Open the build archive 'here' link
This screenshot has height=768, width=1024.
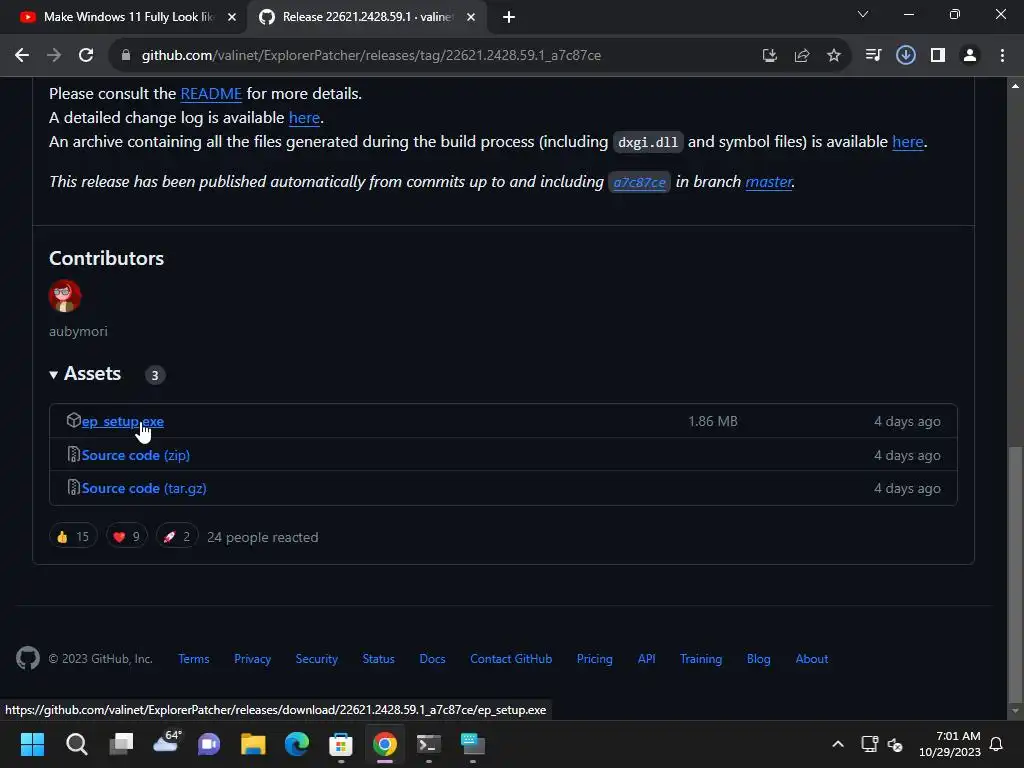tap(908, 142)
